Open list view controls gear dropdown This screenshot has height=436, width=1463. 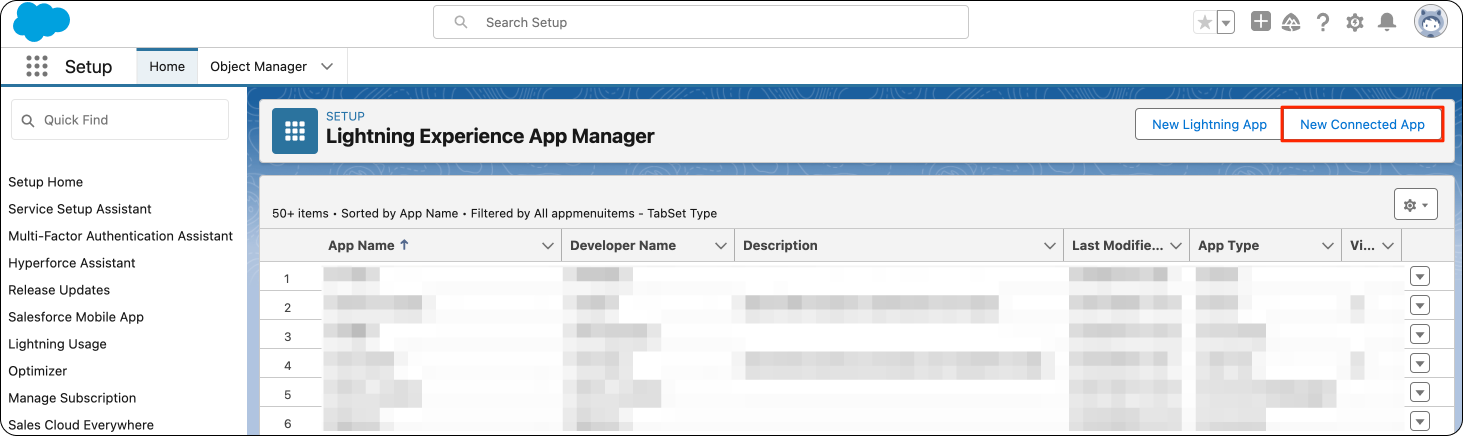click(x=1415, y=204)
